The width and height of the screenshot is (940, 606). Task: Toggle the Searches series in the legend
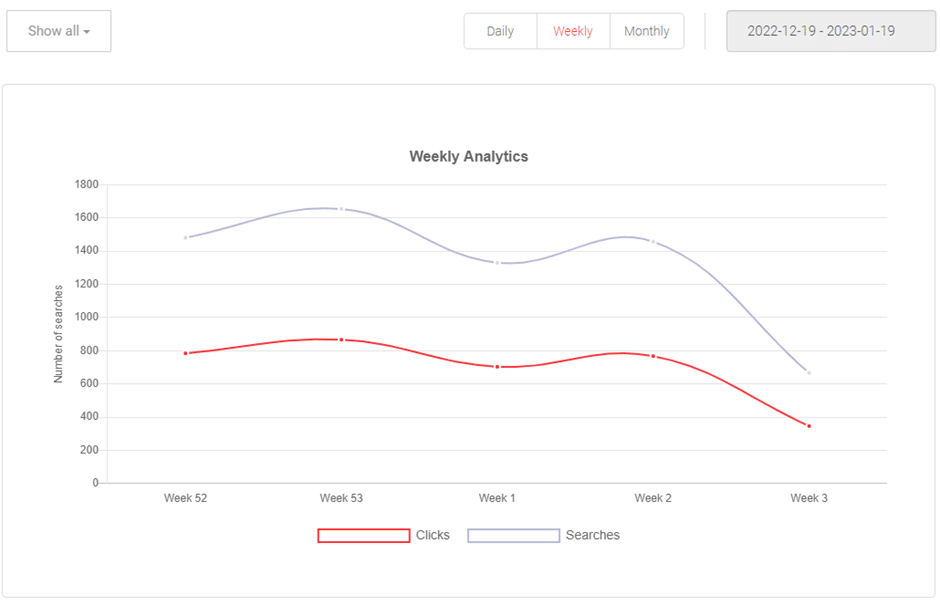[x=592, y=535]
